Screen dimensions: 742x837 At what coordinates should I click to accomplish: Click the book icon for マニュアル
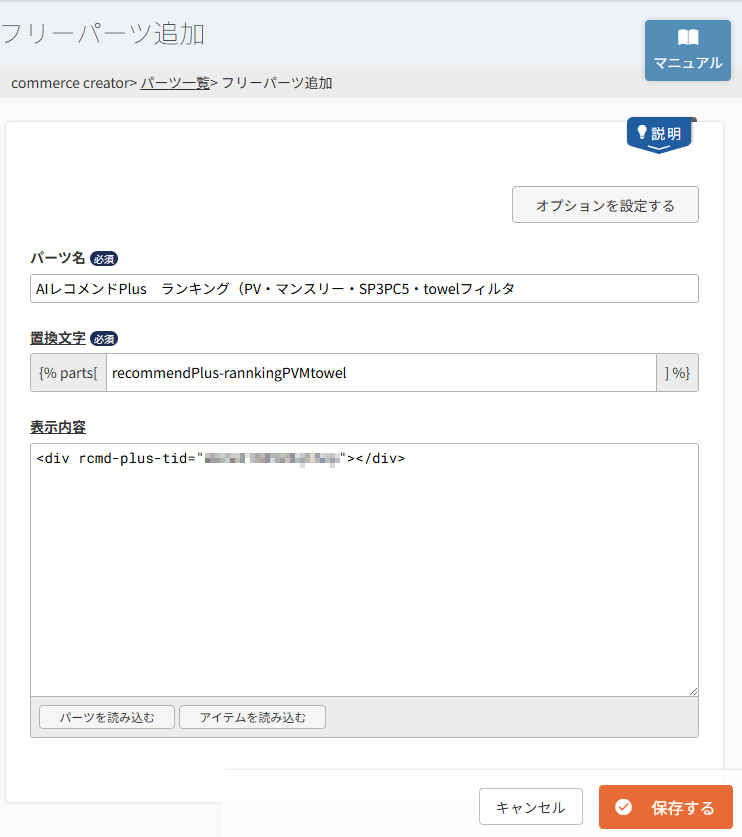pos(688,38)
